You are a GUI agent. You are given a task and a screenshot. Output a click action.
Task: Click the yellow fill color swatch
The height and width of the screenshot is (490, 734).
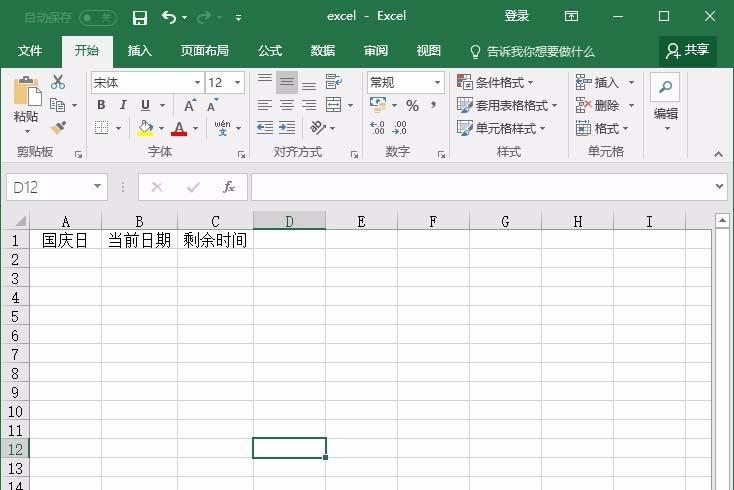pos(146,128)
